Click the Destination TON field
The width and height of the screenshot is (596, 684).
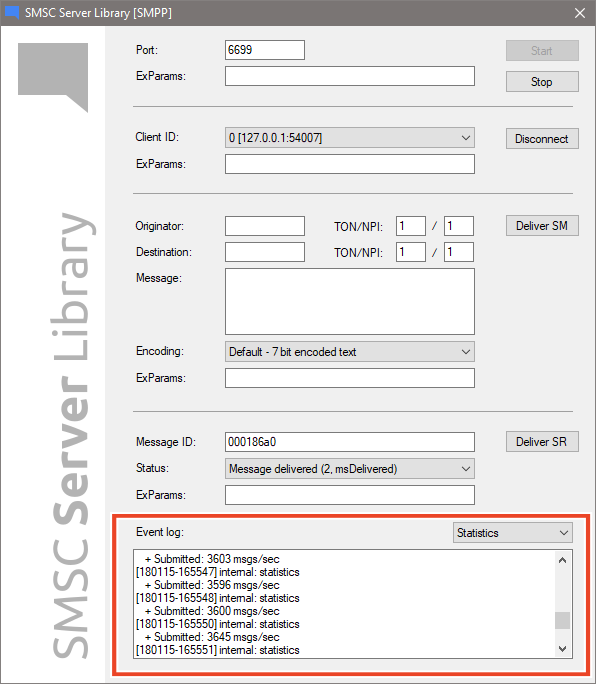tap(411, 252)
